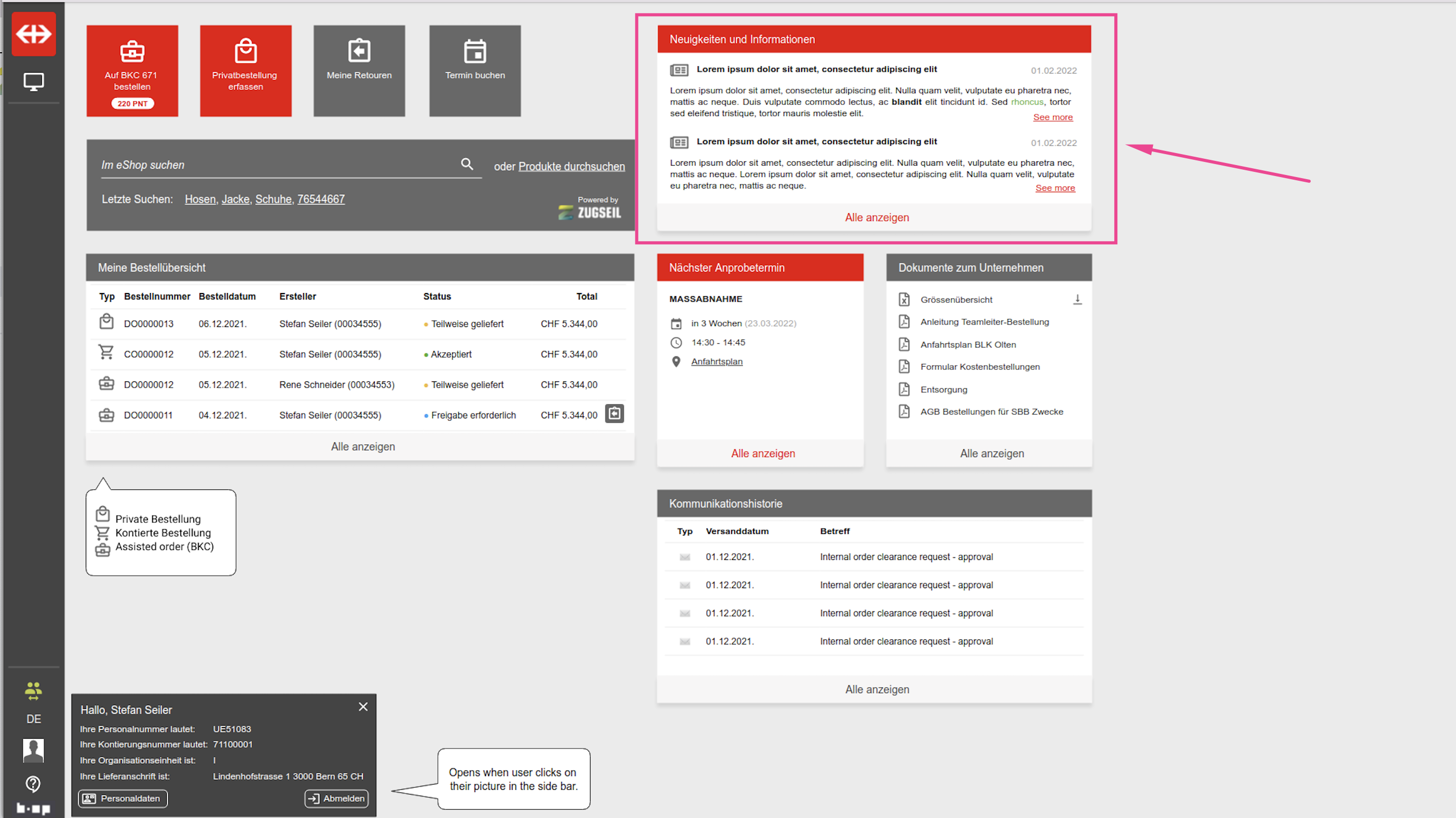Open the Anfahrtsplan link in Anprobetermin
This screenshot has height=818, width=1456.
pyautogui.click(x=717, y=361)
